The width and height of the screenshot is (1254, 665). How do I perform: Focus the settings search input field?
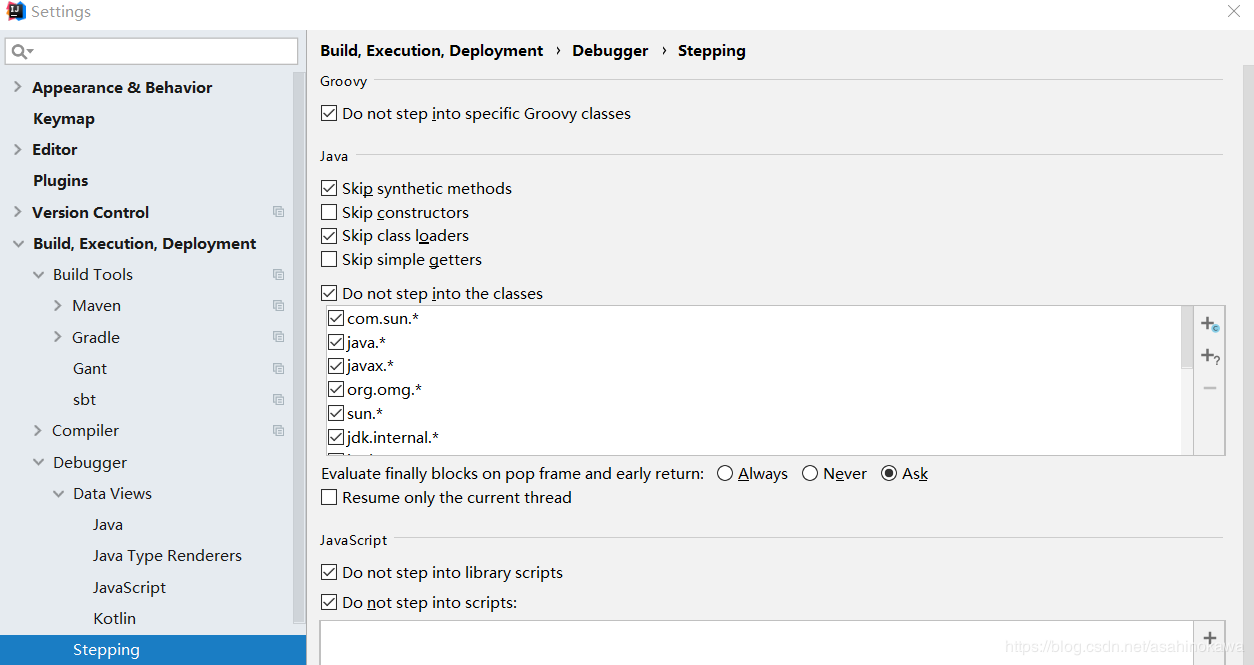coord(151,51)
